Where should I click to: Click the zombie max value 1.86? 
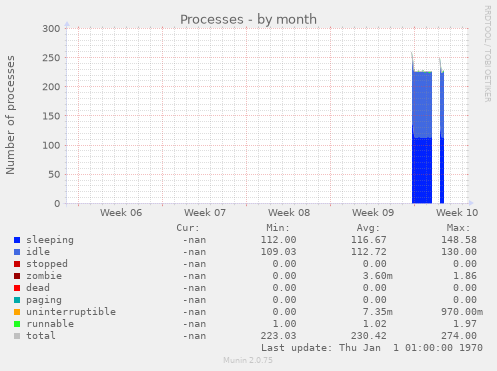(x=465, y=276)
